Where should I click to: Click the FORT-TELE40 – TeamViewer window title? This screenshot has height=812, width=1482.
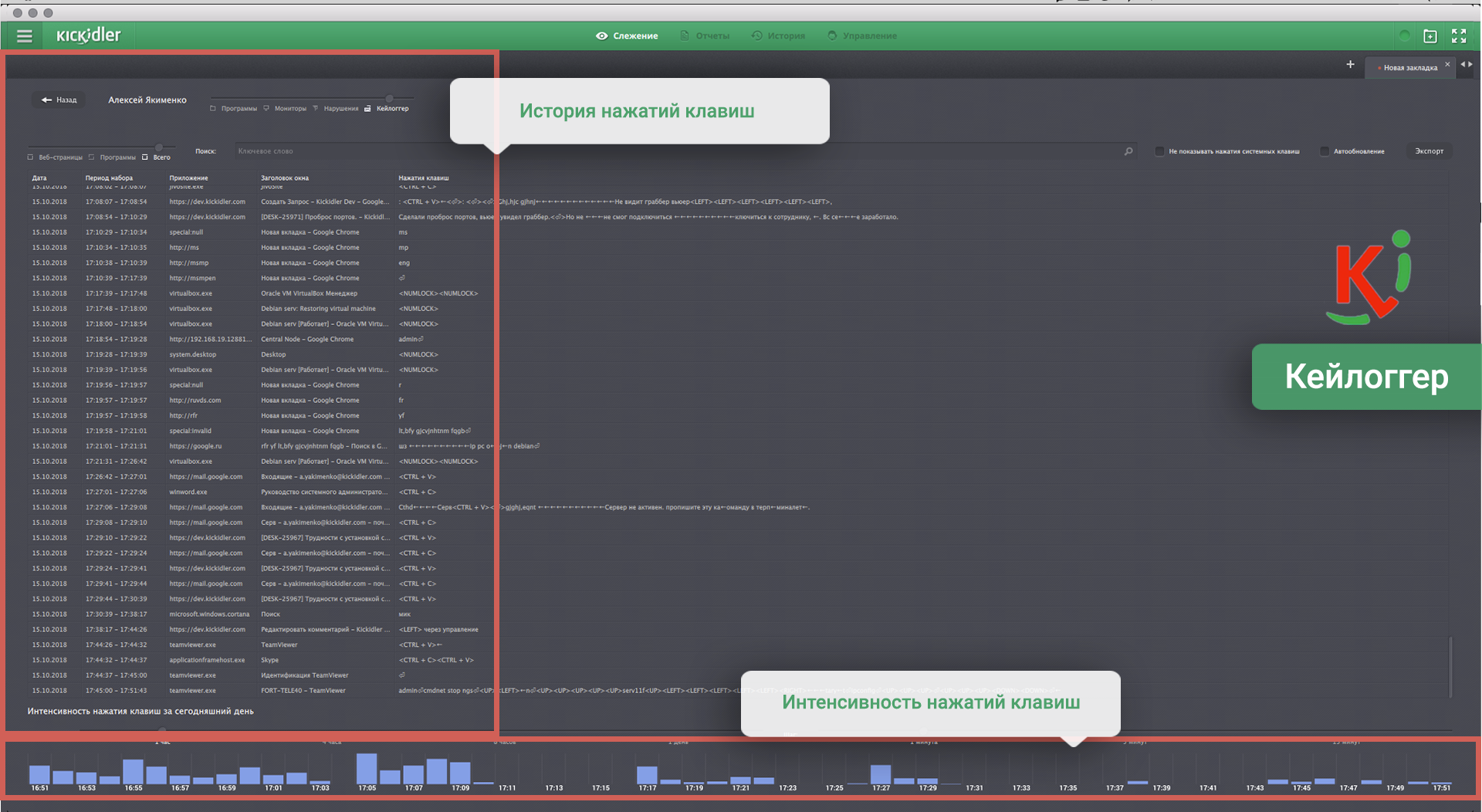303,691
